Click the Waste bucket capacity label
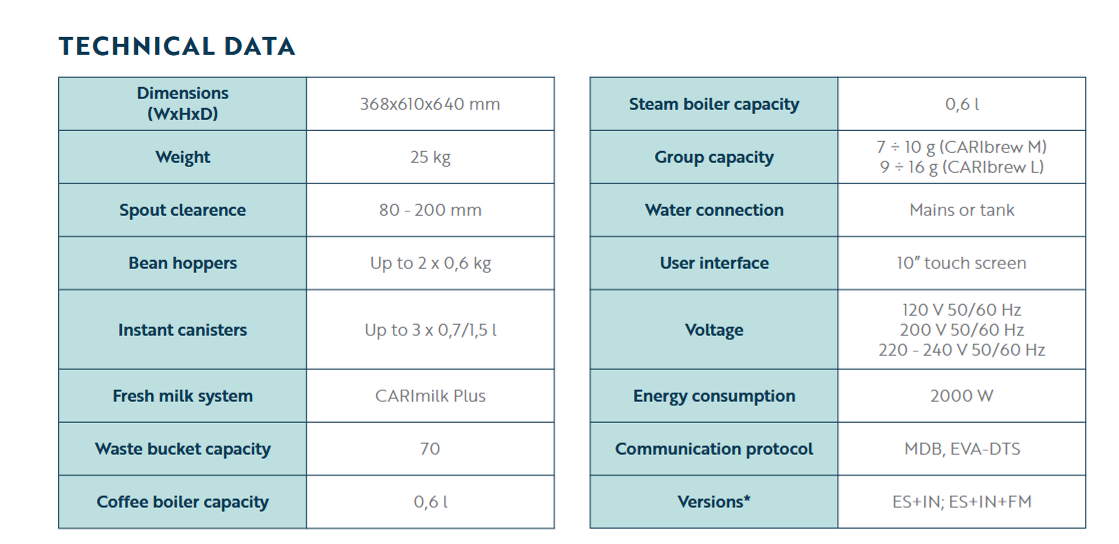The height and width of the screenshot is (544, 1119). tap(183, 449)
